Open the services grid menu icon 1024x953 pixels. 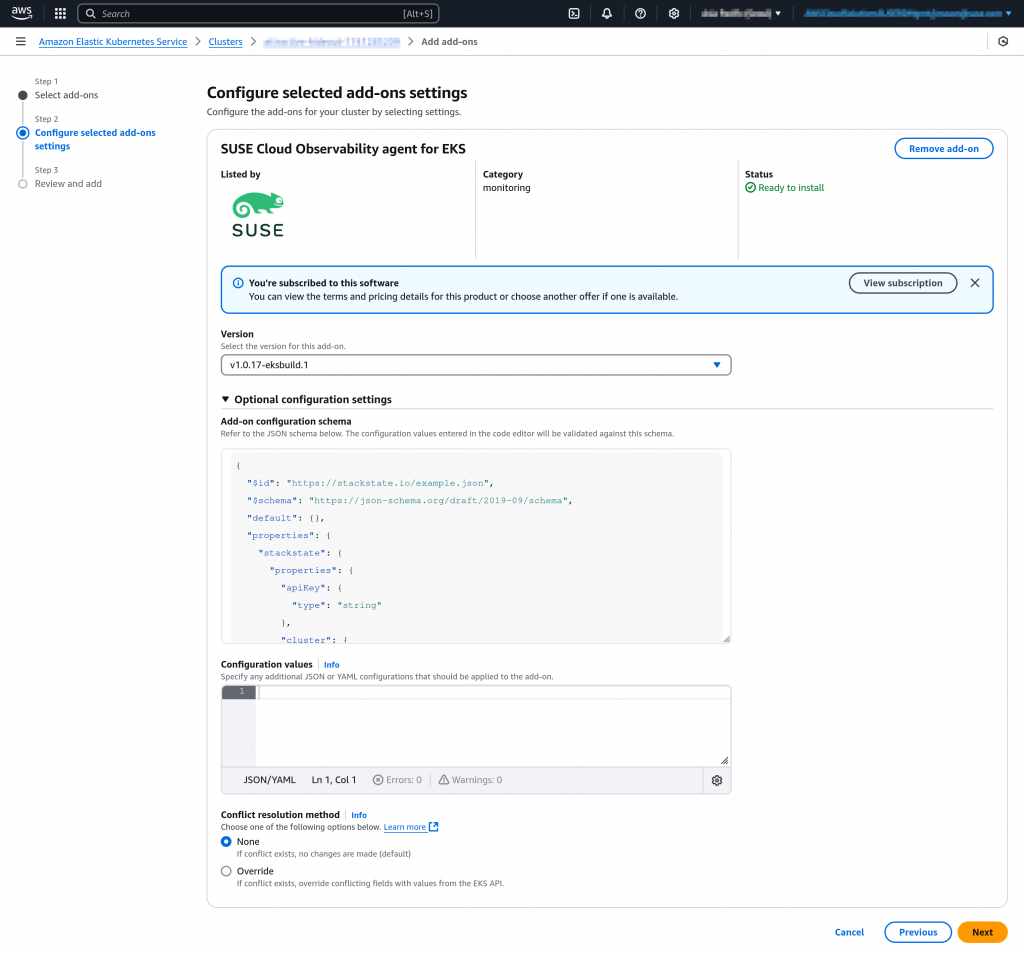click(60, 14)
